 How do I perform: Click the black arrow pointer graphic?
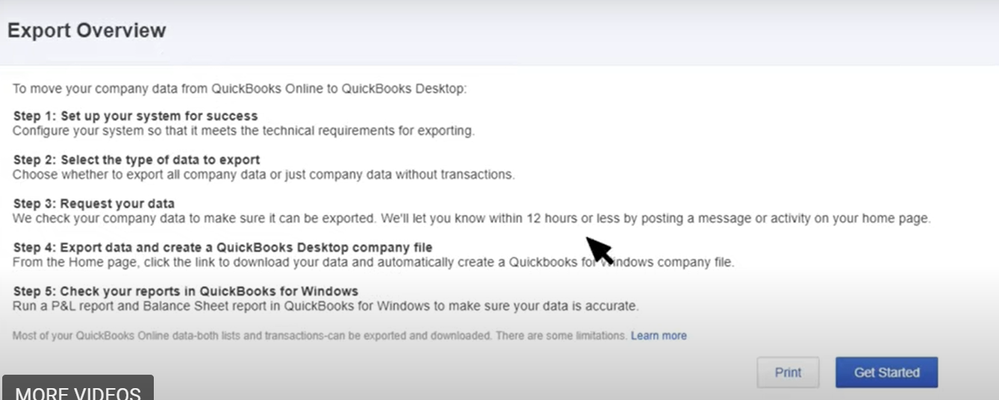click(x=599, y=249)
